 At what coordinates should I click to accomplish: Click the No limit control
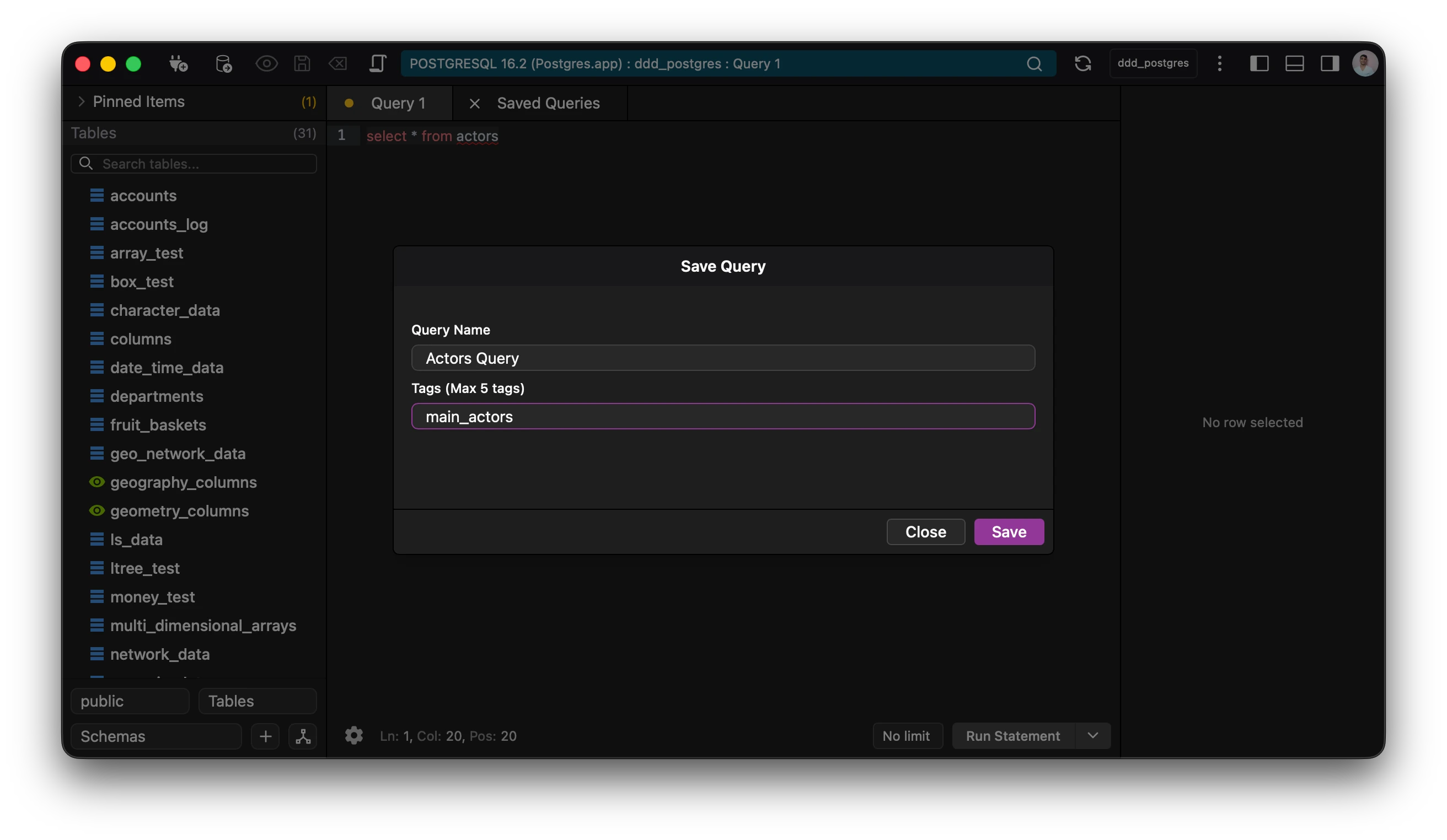(x=907, y=736)
